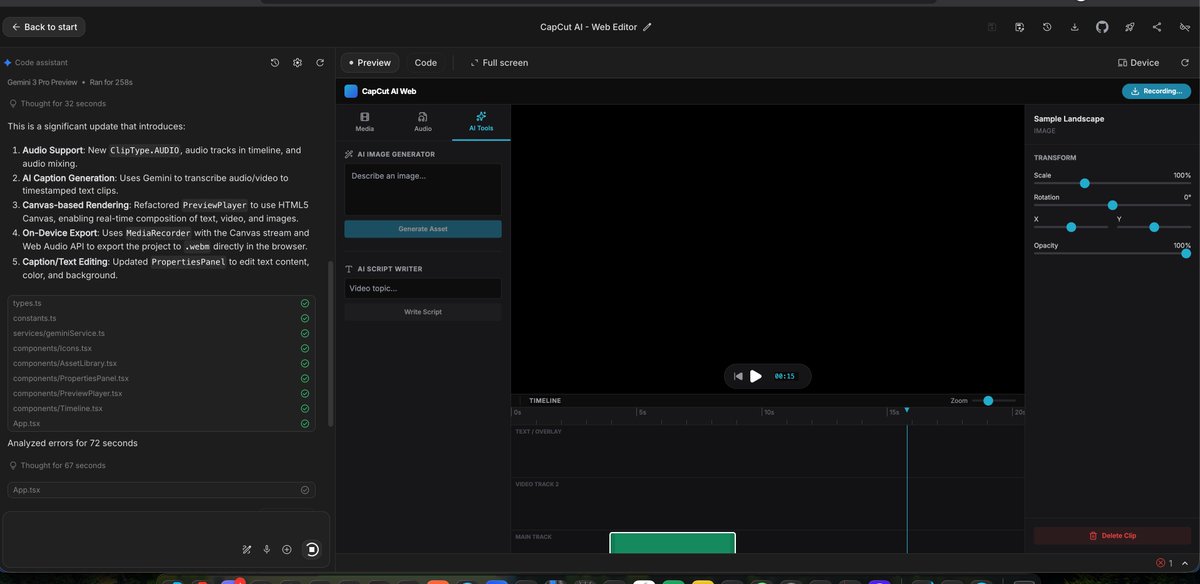The width and height of the screenshot is (1200, 584).
Task: Adjust the Y position slider
Action: click(x=1154, y=227)
